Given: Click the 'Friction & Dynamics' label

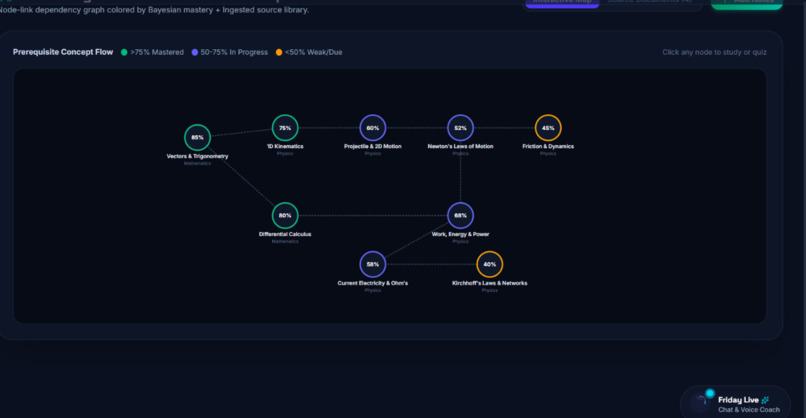Looking at the screenshot, I should 548,147.
